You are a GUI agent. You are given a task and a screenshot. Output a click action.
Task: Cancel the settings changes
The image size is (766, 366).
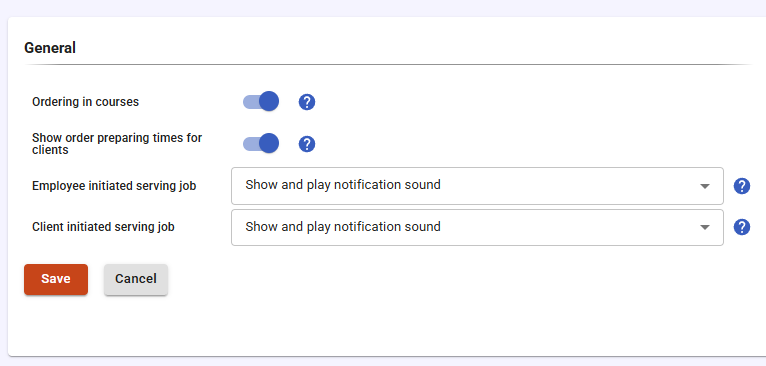tap(136, 279)
